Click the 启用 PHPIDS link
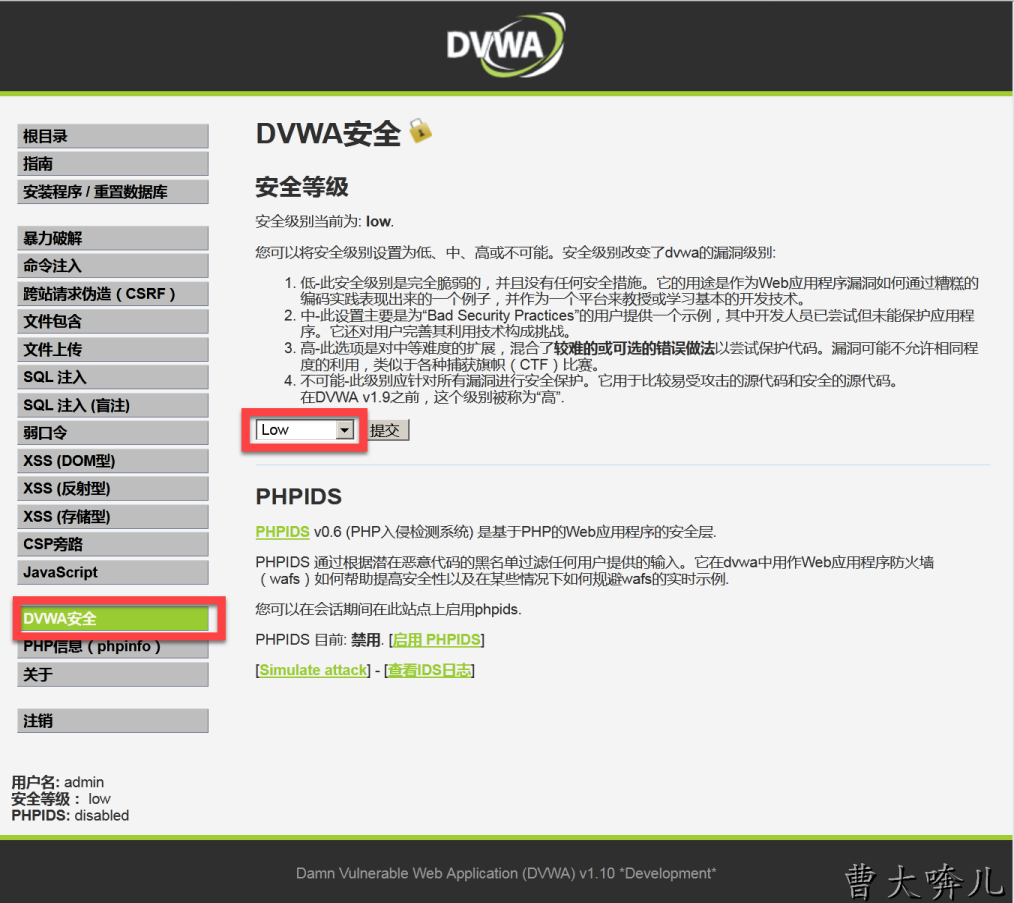Screen dimensions: 1014x903 tap(436, 639)
